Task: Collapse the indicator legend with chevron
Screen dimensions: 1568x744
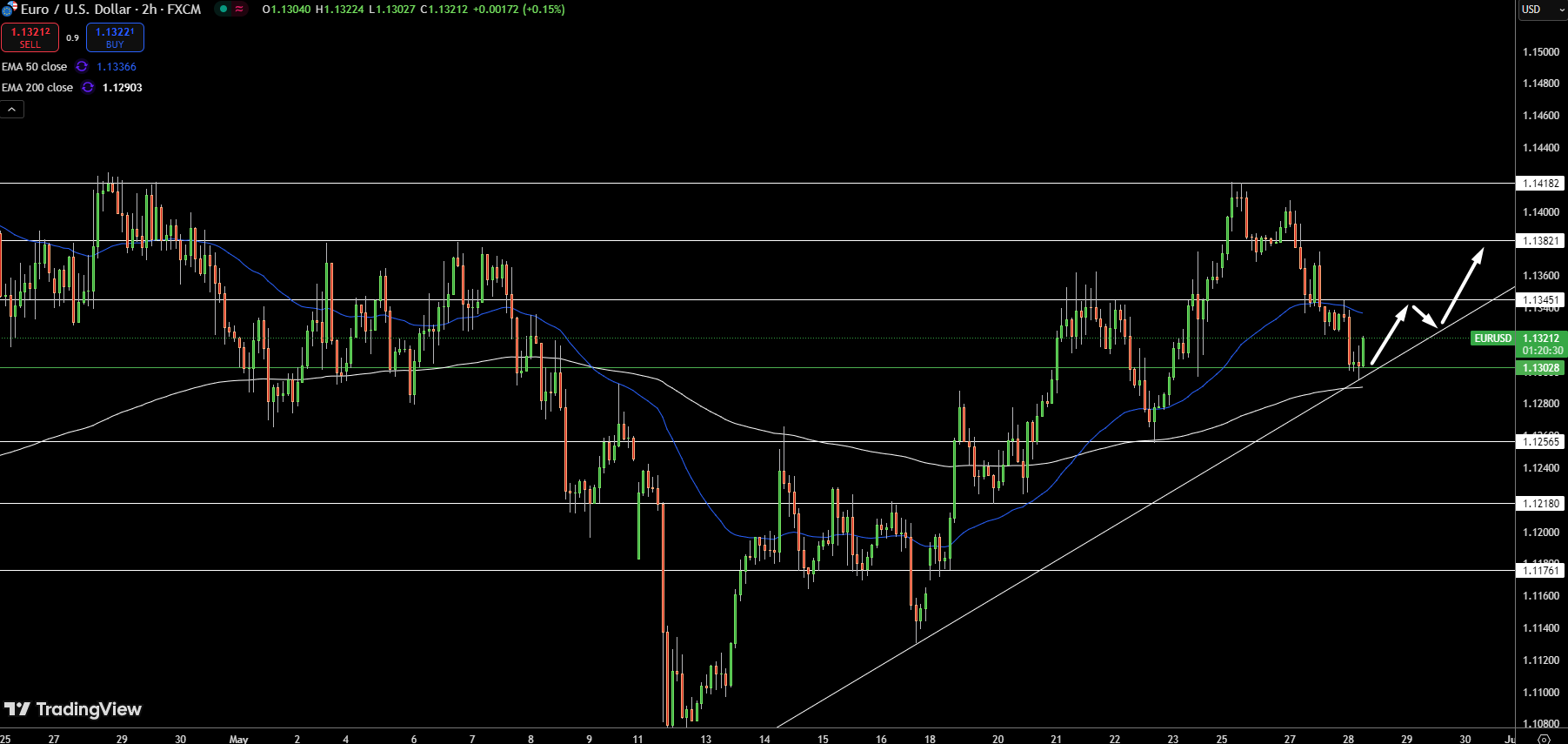Action: [x=12, y=110]
